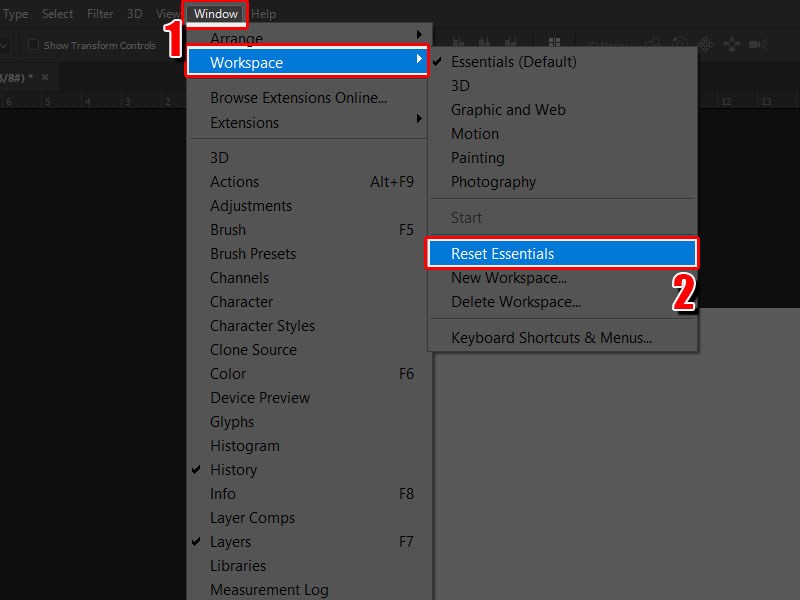
Task: Click New Workspace... option
Action: (508, 278)
